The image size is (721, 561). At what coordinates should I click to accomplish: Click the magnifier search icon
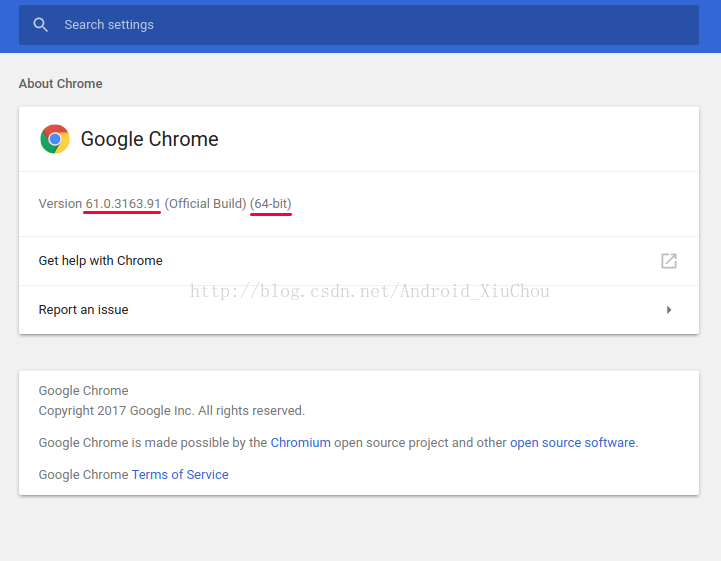click(x=40, y=25)
